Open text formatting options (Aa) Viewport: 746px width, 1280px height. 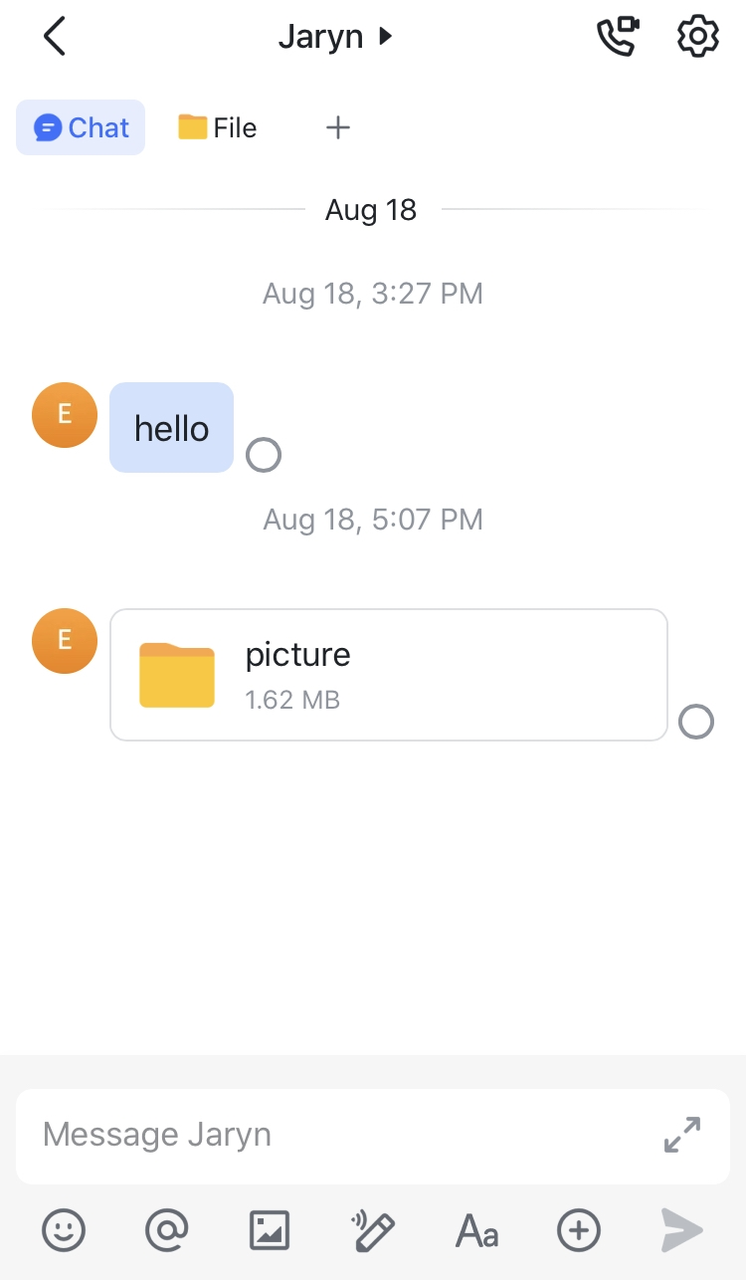(476, 1230)
